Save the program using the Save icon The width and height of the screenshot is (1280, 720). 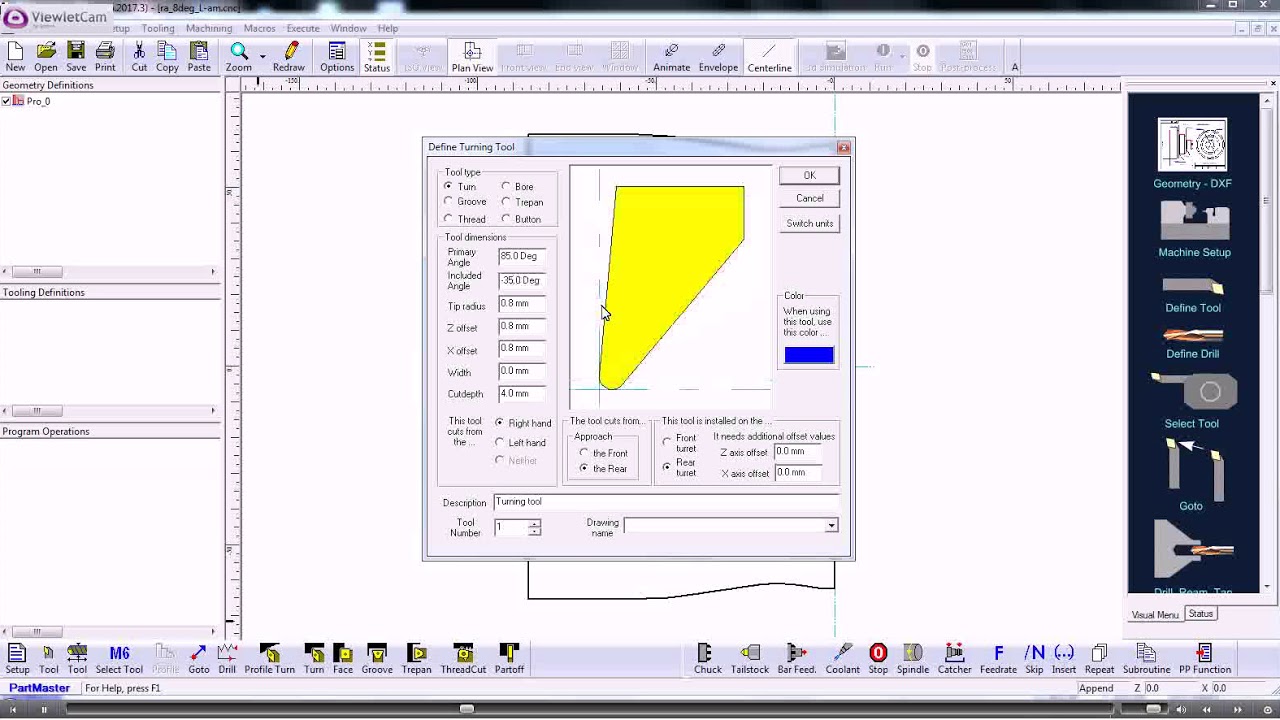click(x=76, y=57)
